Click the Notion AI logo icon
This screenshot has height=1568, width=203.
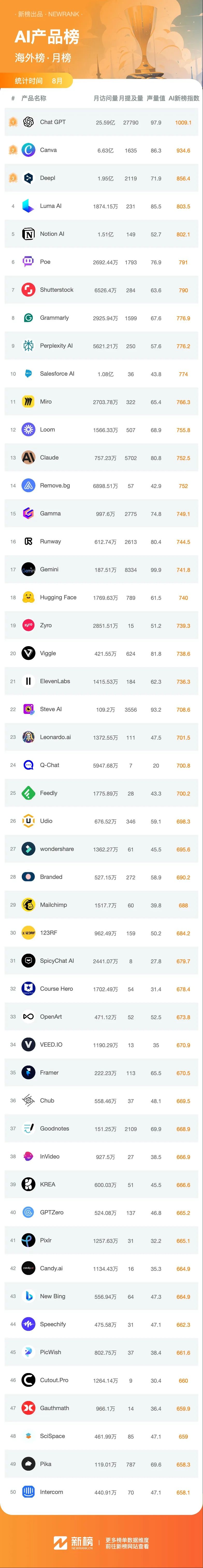point(28,234)
